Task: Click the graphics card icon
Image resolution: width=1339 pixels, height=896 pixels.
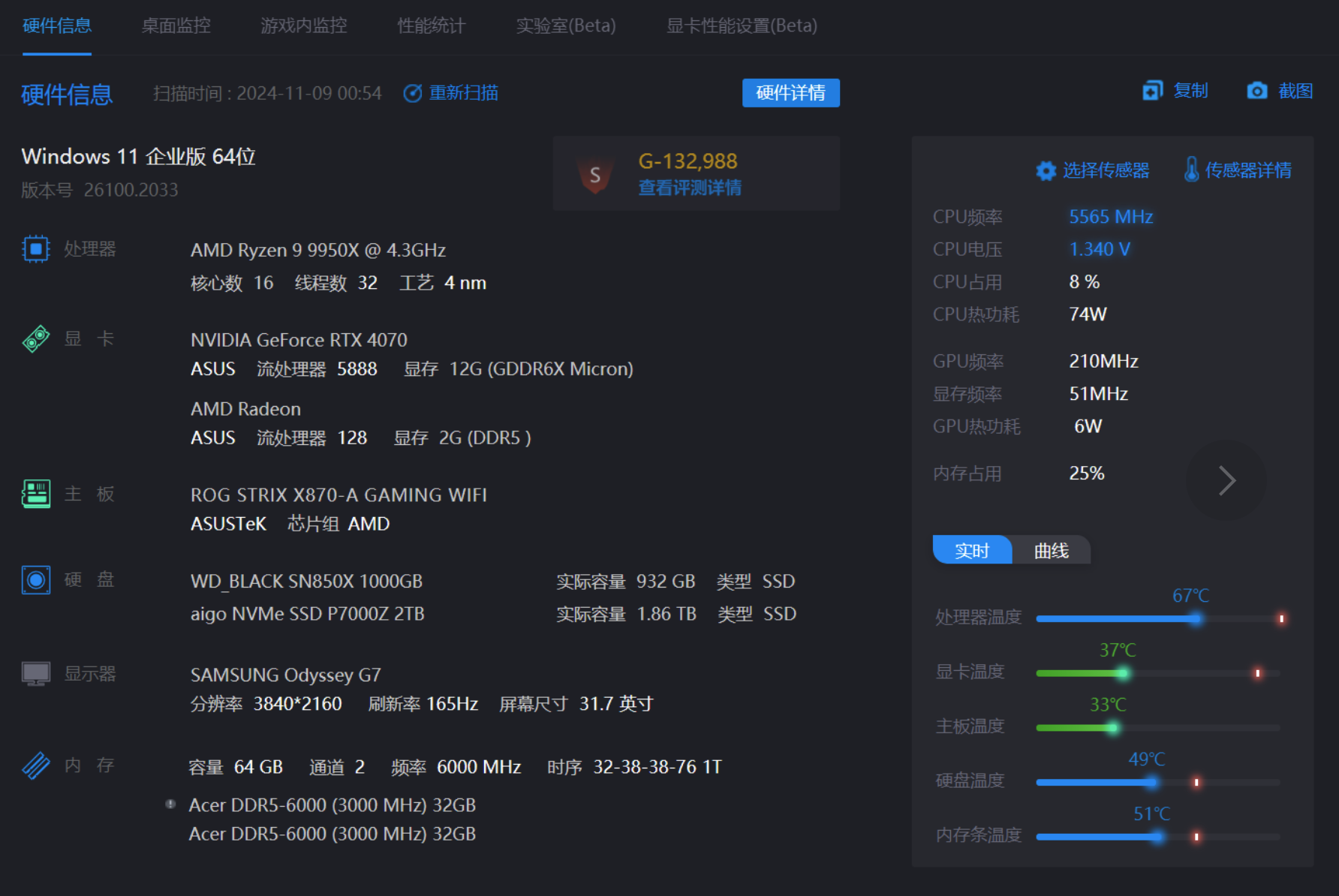Action: pos(35,338)
